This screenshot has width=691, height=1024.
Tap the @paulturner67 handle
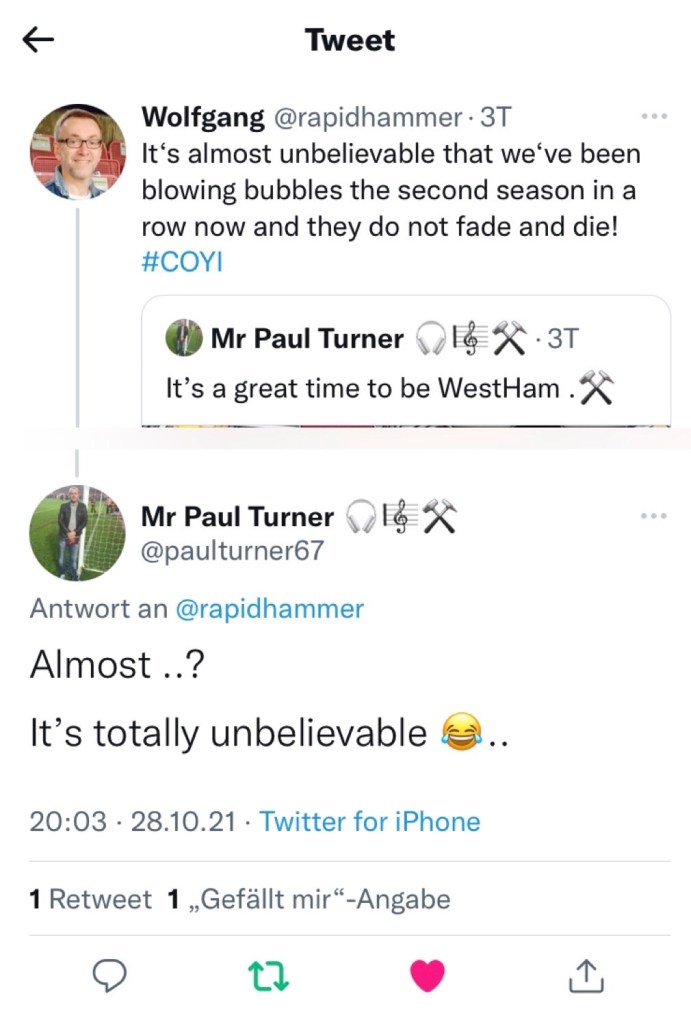click(x=232, y=550)
